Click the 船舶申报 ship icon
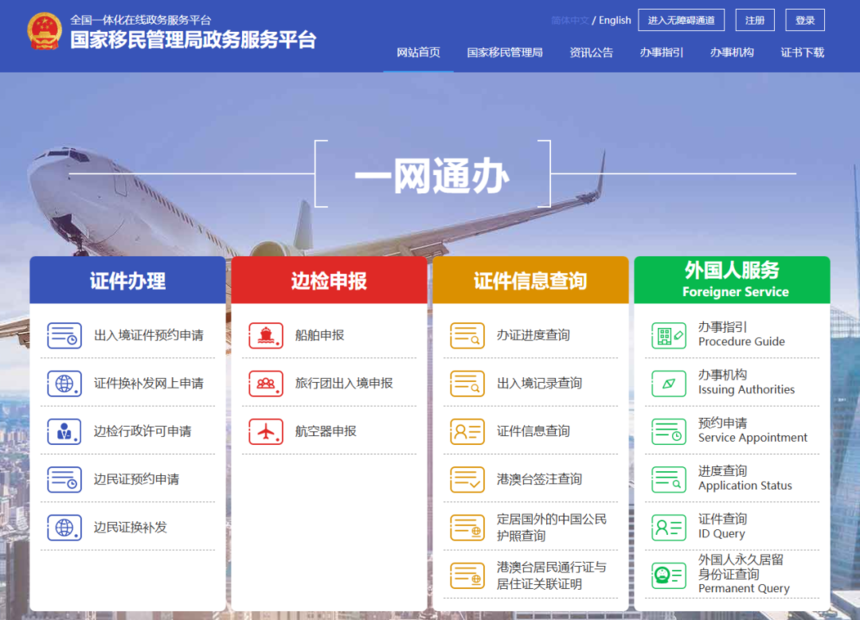The height and width of the screenshot is (620, 860). 266,335
